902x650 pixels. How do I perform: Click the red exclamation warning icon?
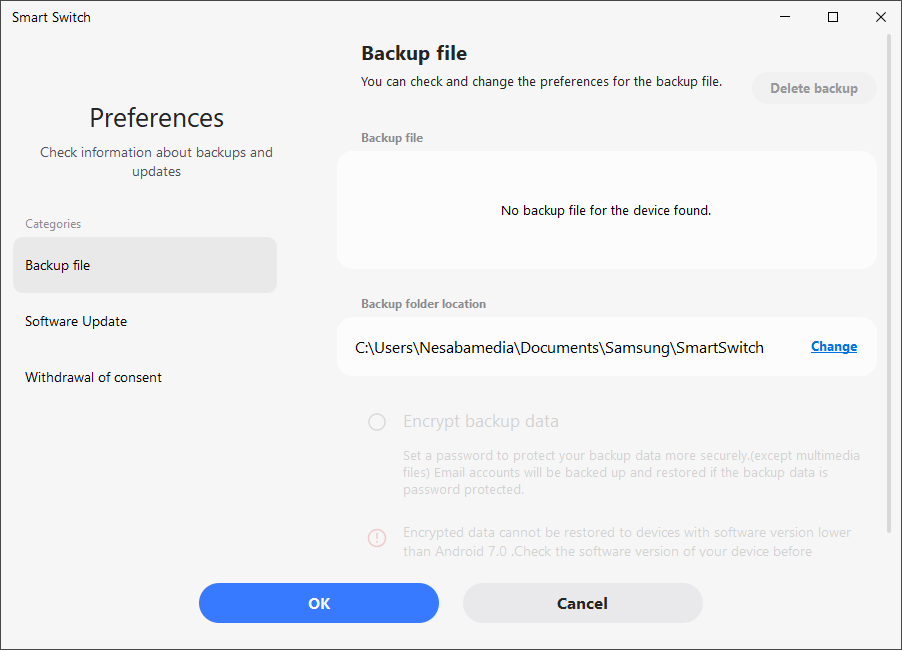pos(377,538)
